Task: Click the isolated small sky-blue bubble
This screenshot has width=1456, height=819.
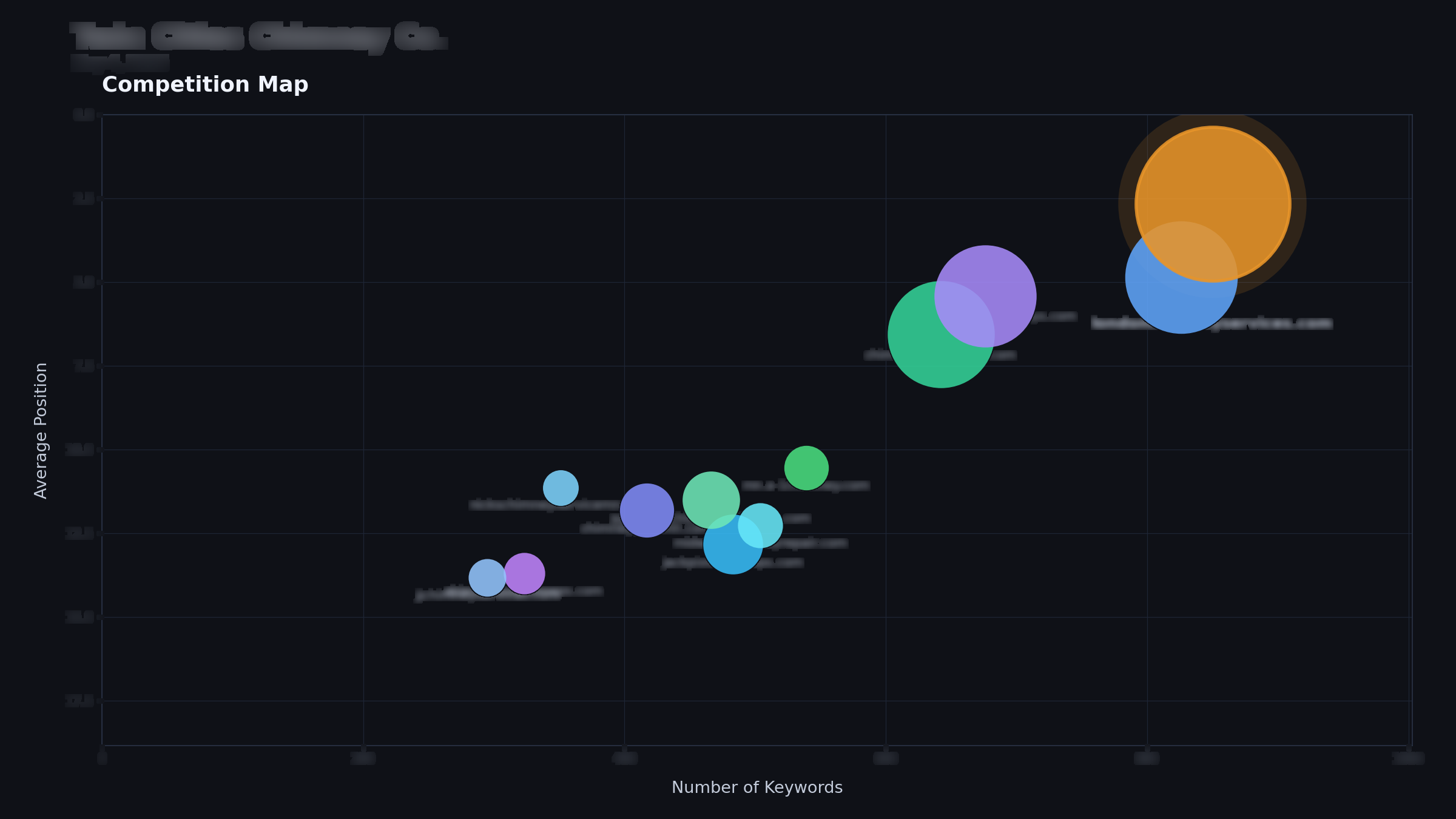Action: click(x=561, y=488)
